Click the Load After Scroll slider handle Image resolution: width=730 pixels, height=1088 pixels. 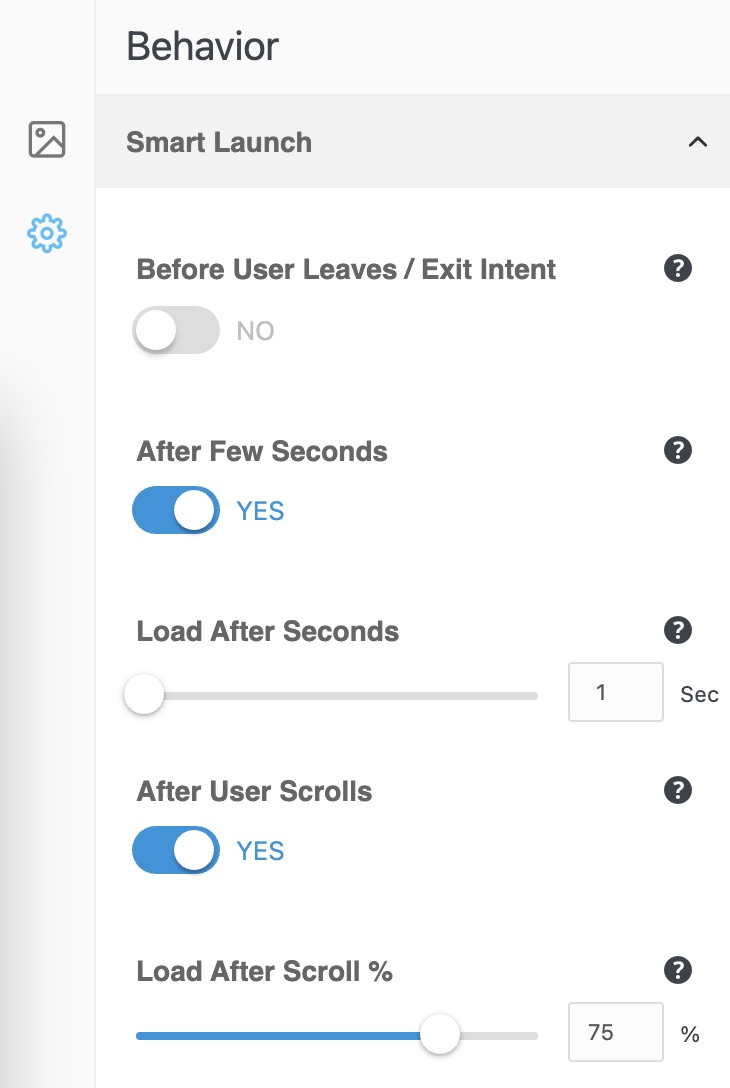[439, 1034]
